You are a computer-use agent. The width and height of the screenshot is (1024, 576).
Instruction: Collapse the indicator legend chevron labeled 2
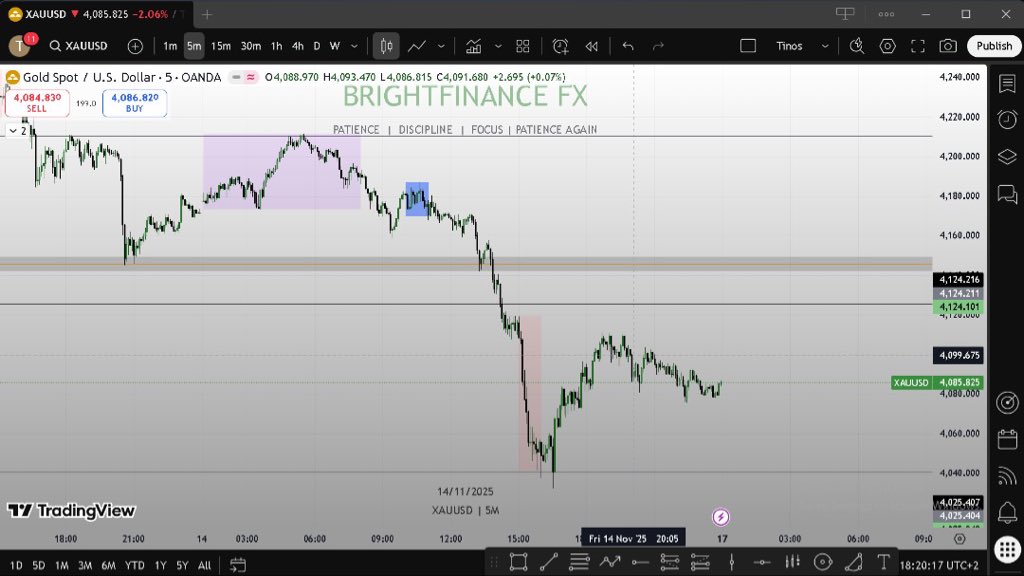tap(17, 131)
